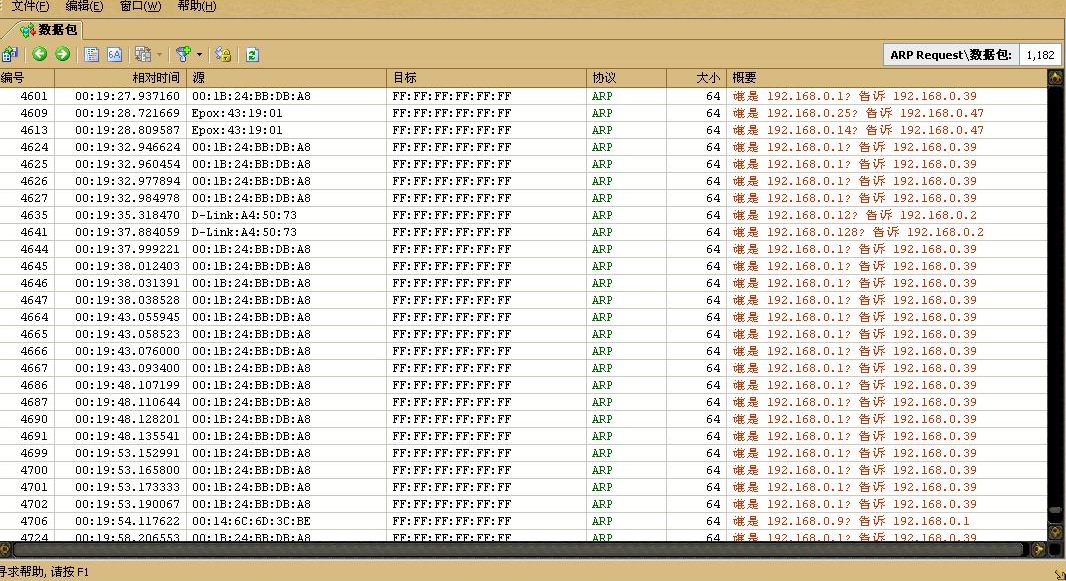This screenshot has width=1066, height=581.
Task: Click the horizontal scrollbar left arrow
Action: pyautogui.click(x=4, y=549)
